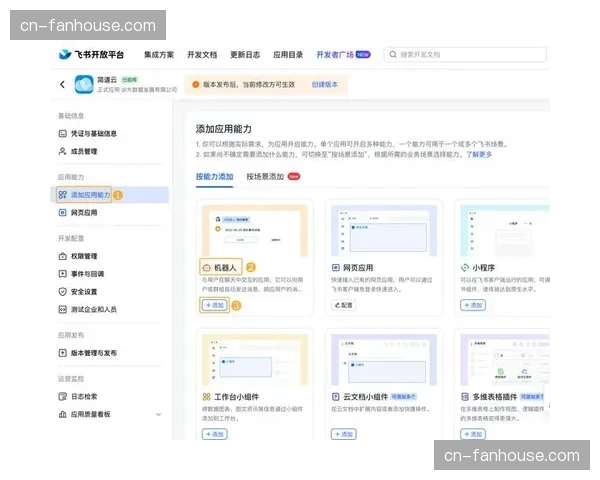Click the 云文档小组件 card icon

336,397
